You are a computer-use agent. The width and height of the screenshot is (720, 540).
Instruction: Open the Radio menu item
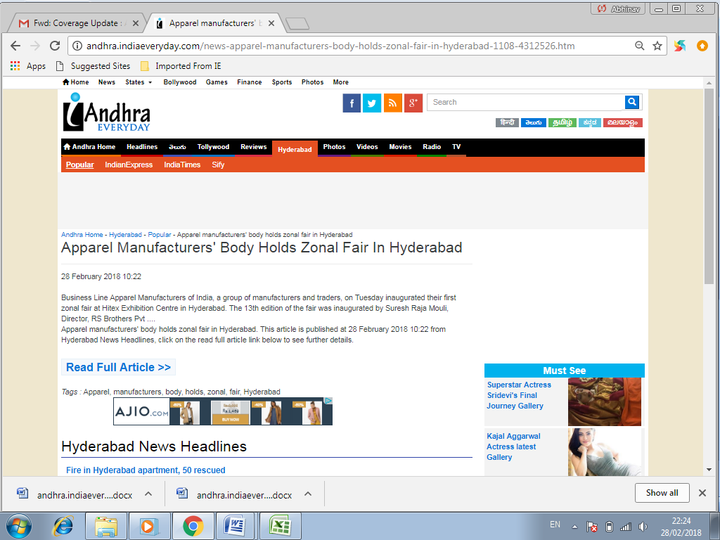pos(432,147)
